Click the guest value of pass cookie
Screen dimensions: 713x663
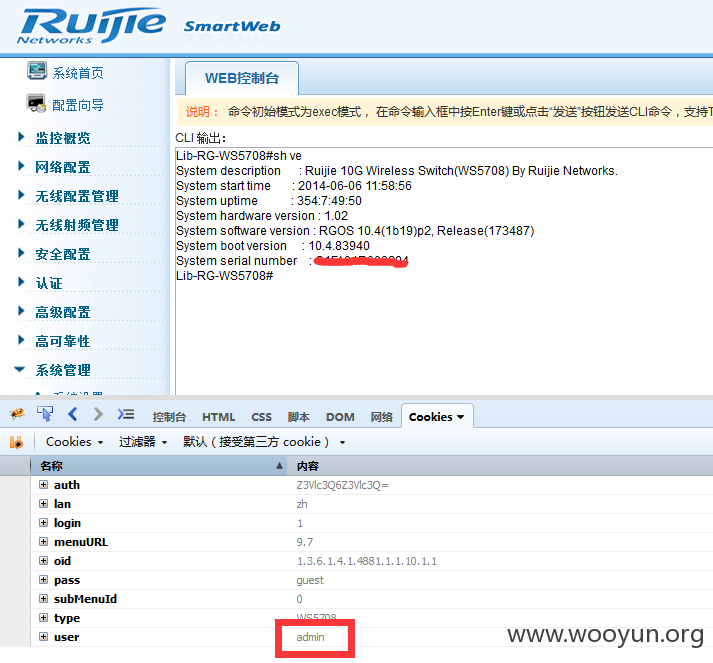coord(310,580)
